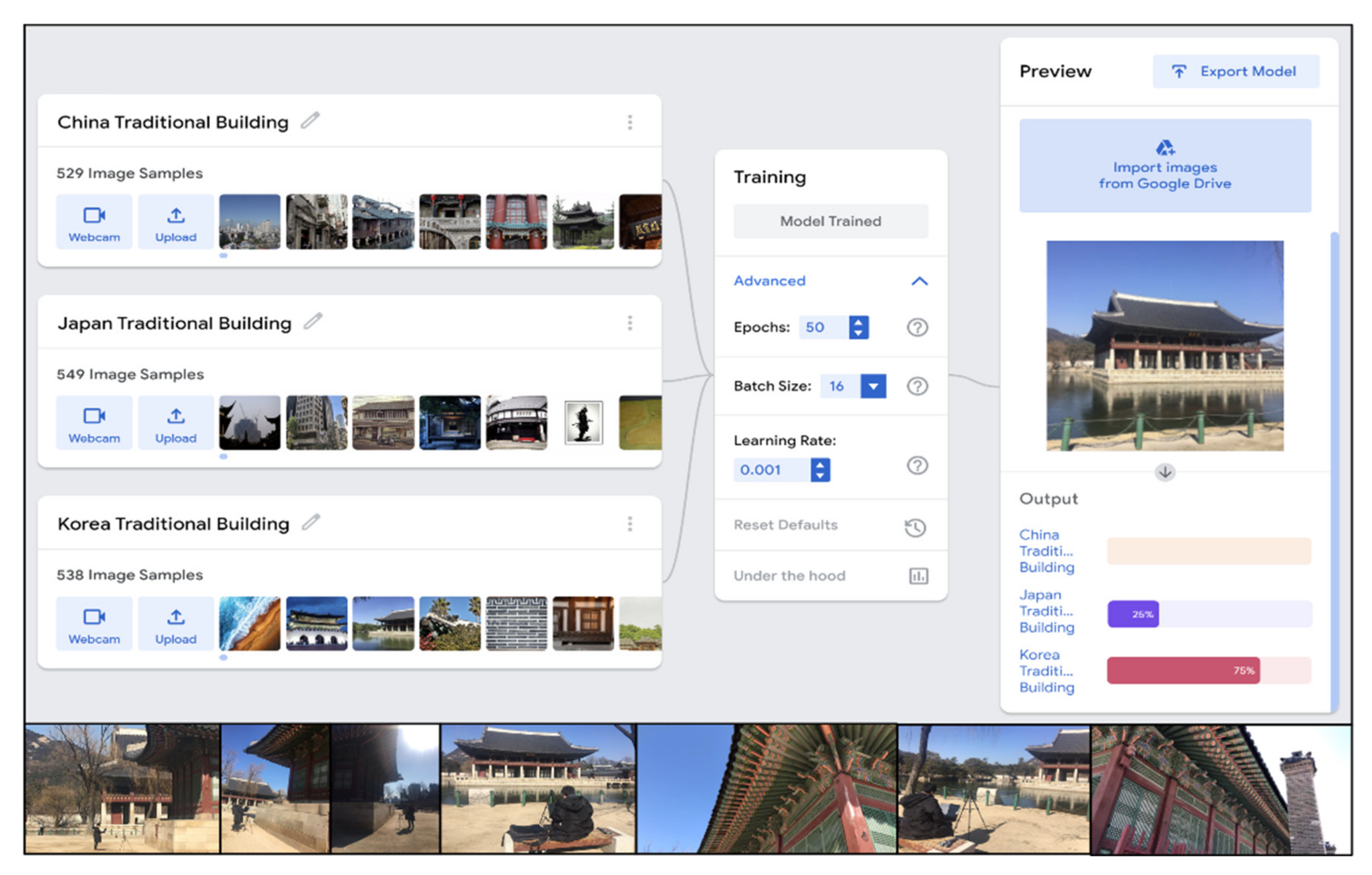
Task: Click Upload in the Japan Traditional Building class
Action: click(176, 423)
